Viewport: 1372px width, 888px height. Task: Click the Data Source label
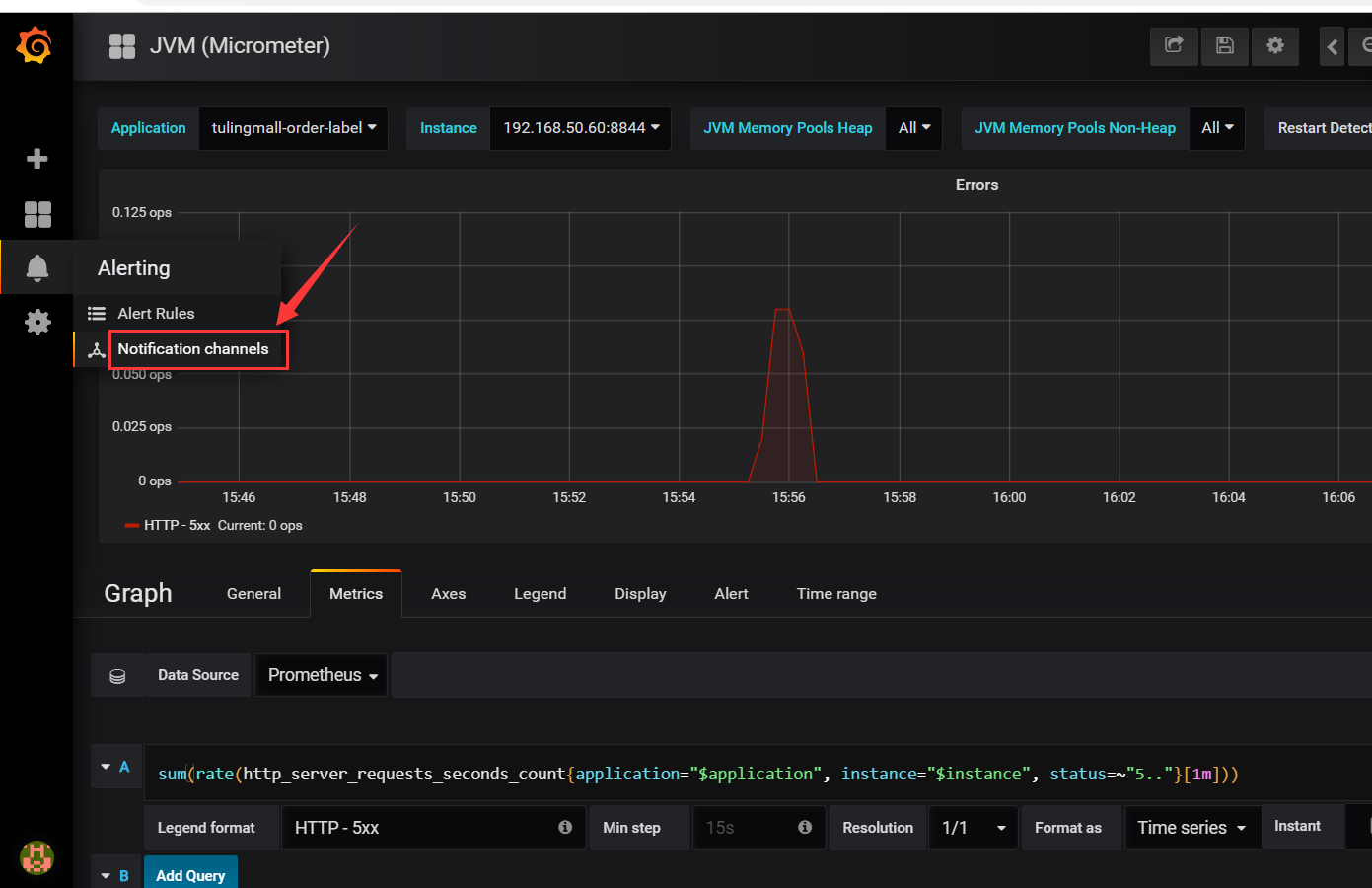click(x=198, y=675)
